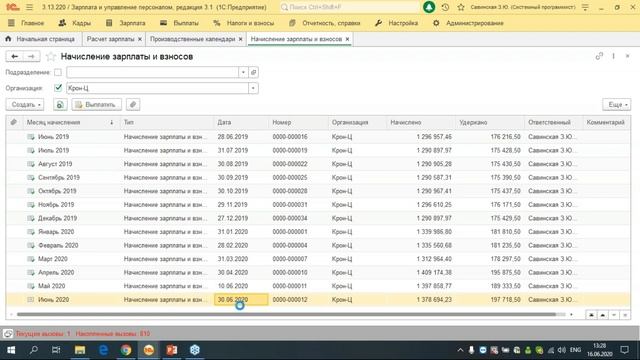Open the PowerPoint icon on the taskbar
The height and width of the screenshot is (360, 640).
172,350
